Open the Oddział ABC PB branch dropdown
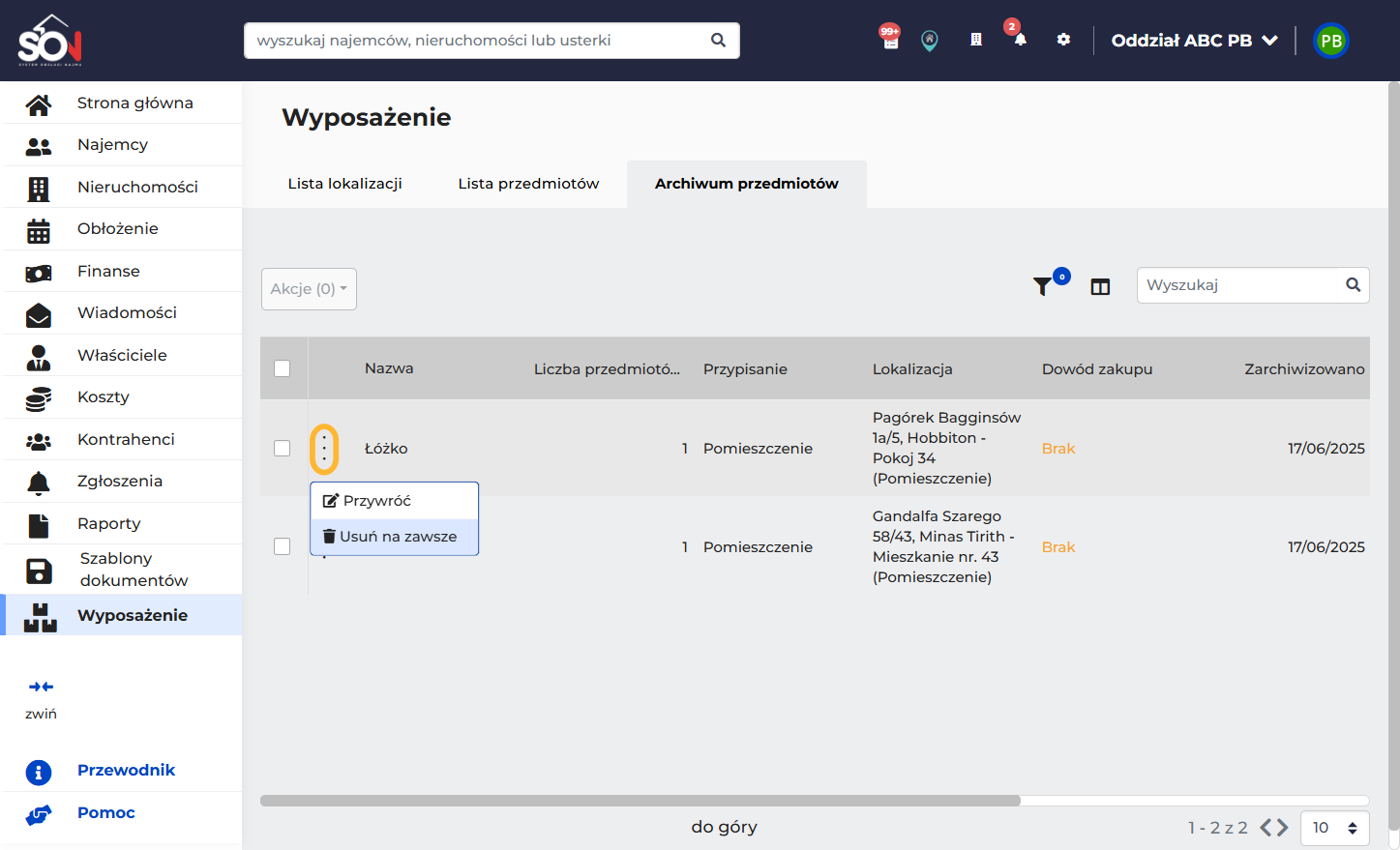Screen dimensions: 1400x850 pos(1195,41)
